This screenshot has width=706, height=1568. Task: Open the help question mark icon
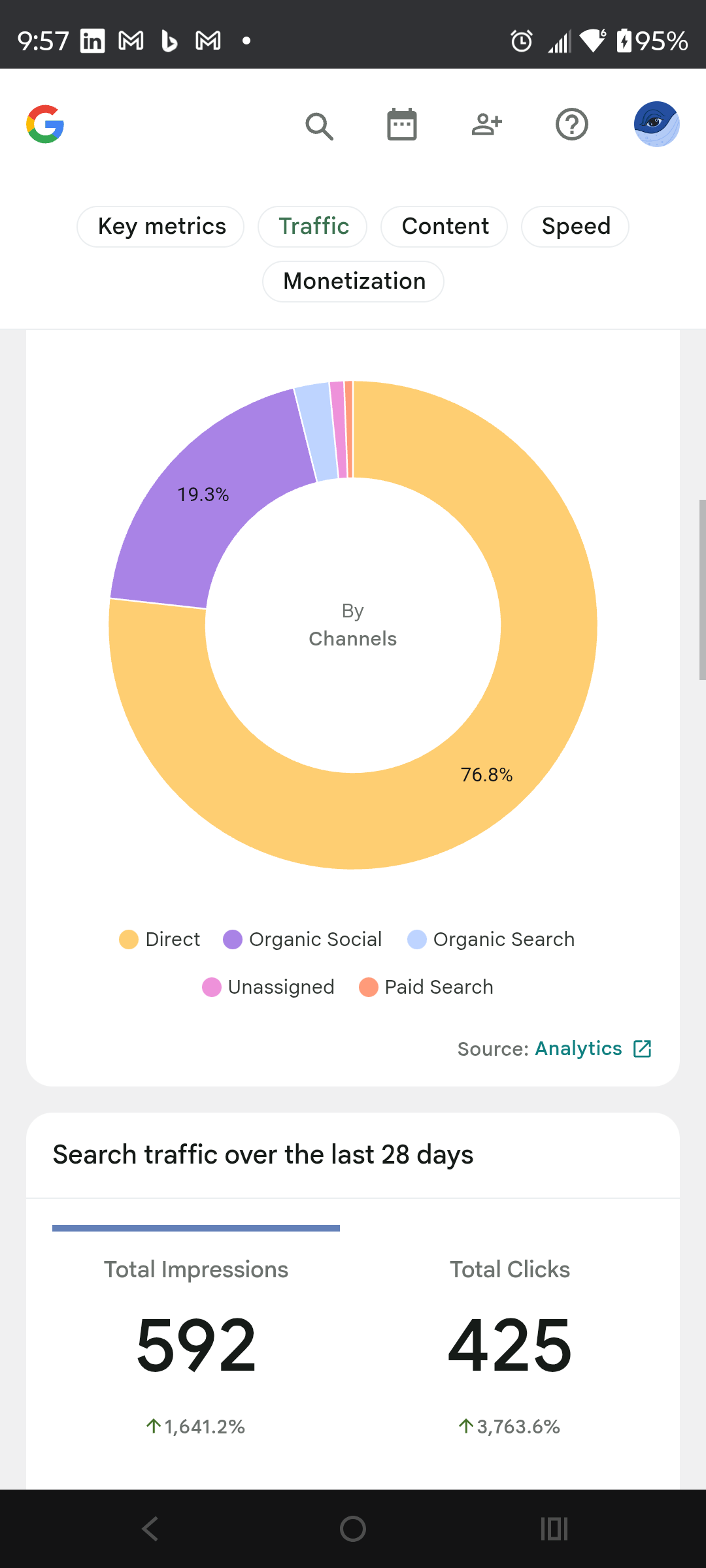572,124
